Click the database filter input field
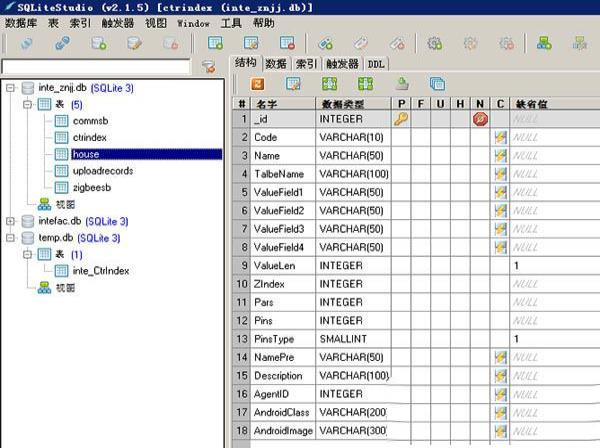 96,67
